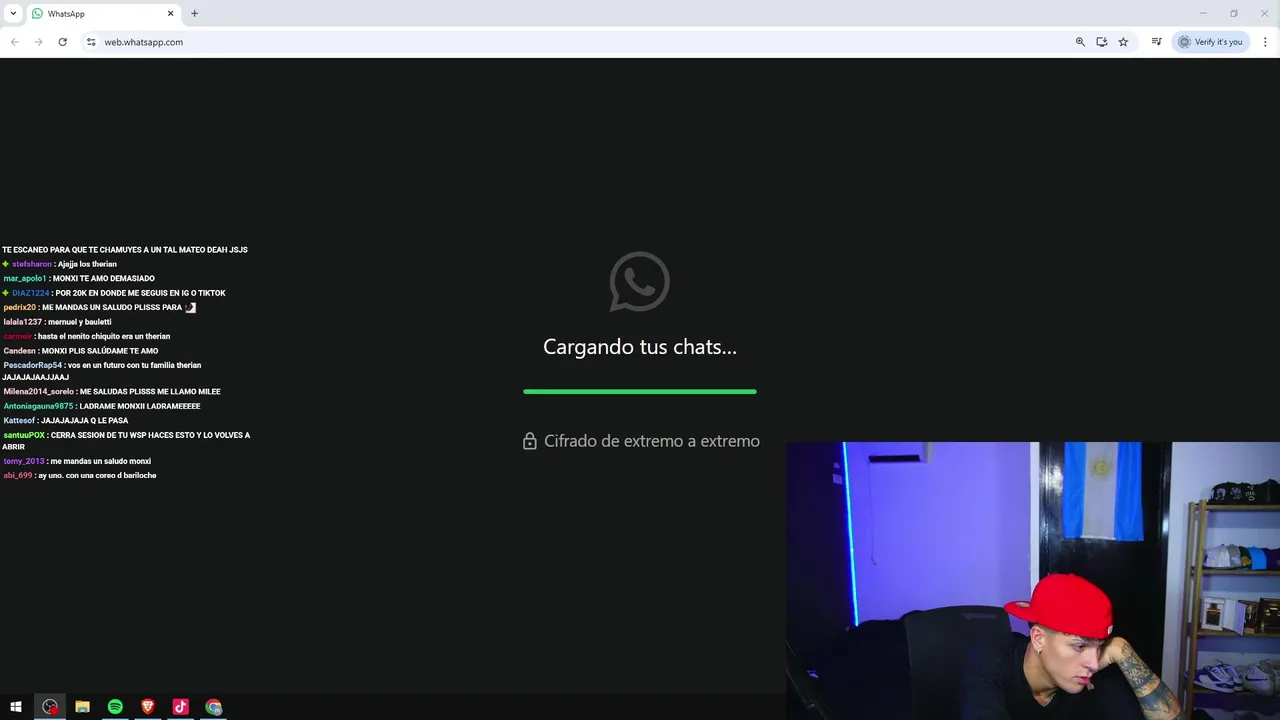Close the WhatsApp tab
This screenshot has width=1280, height=720.
(x=170, y=14)
